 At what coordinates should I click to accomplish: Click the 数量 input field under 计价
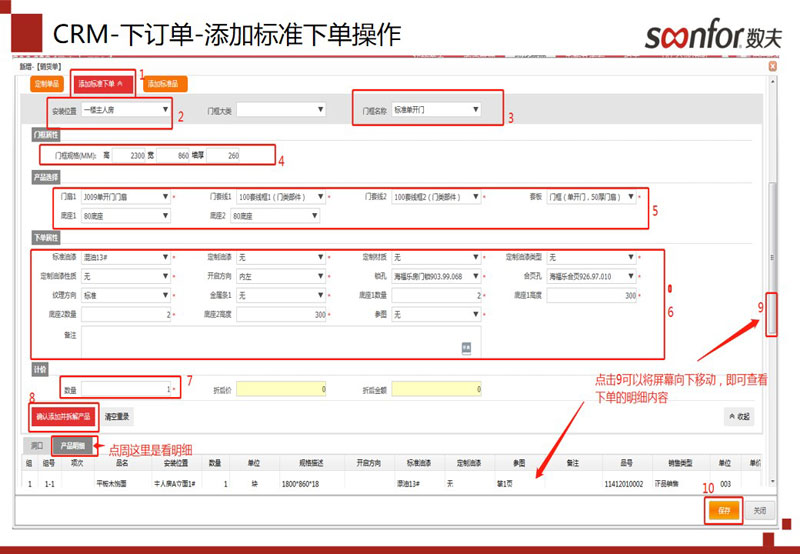click(x=128, y=388)
